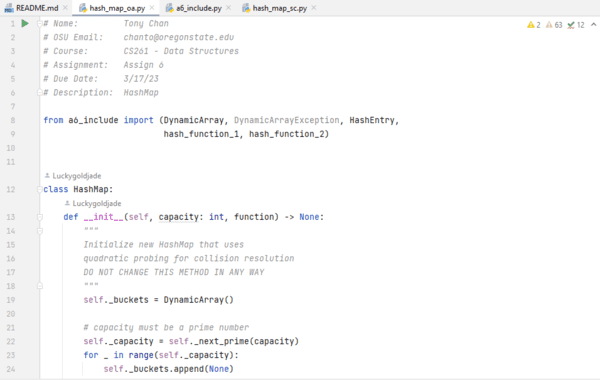This screenshot has width=600, height=380.
Task: Click the HashEntry import on line 8
Action: point(372,120)
